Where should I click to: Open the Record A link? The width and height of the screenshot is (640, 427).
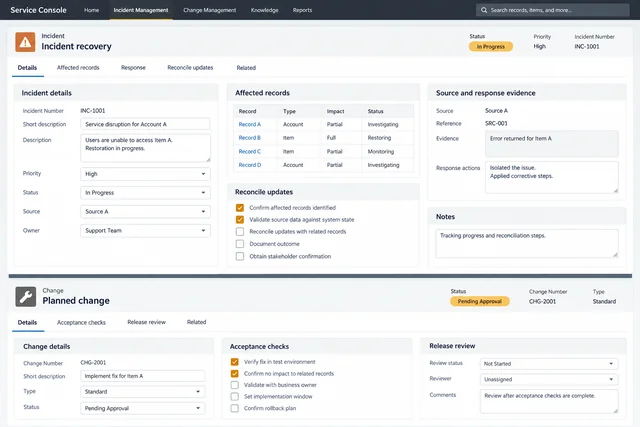(250, 125)
